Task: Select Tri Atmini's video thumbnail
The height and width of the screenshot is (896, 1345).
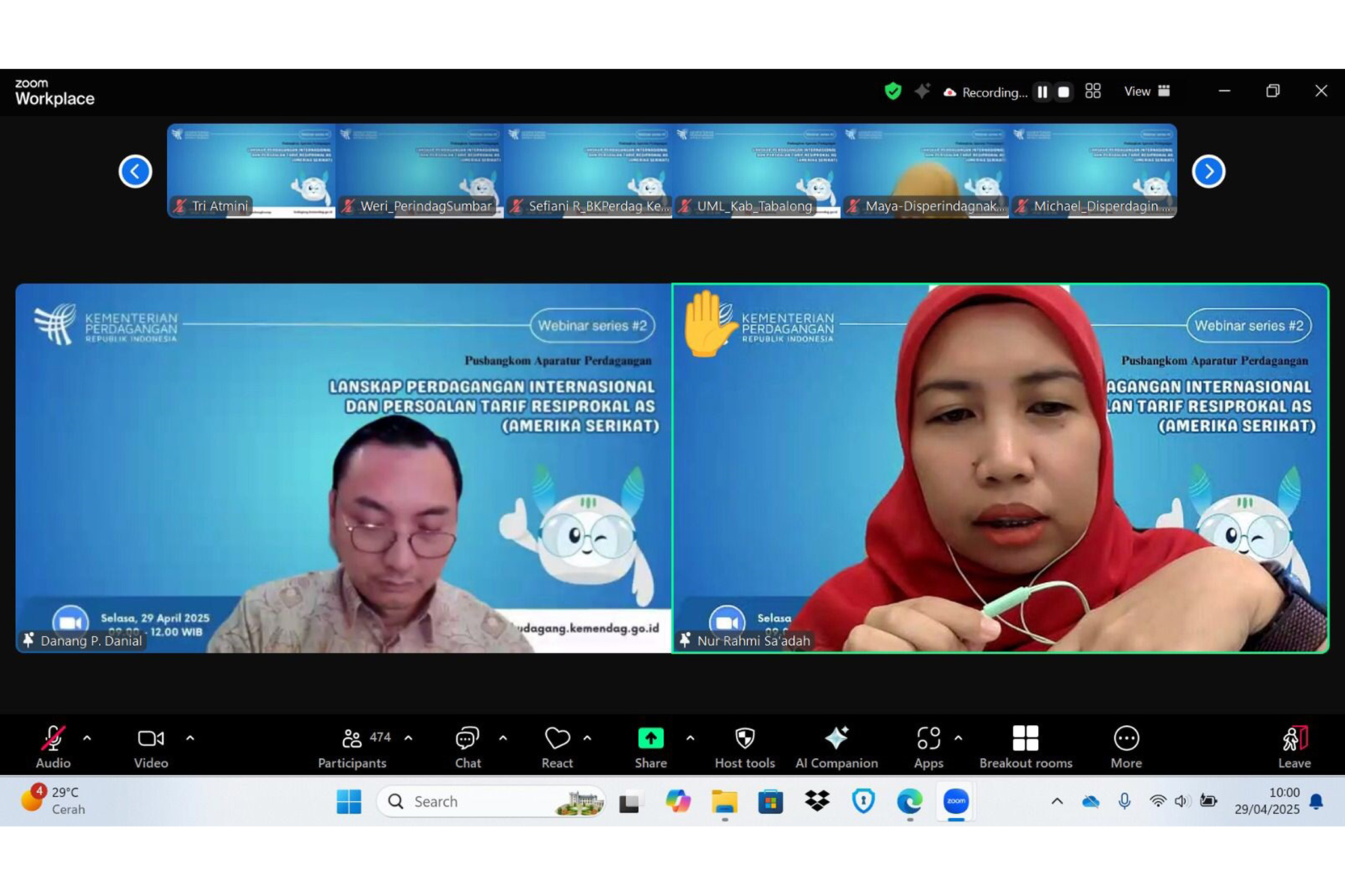Action: click(x=251, y=171)
